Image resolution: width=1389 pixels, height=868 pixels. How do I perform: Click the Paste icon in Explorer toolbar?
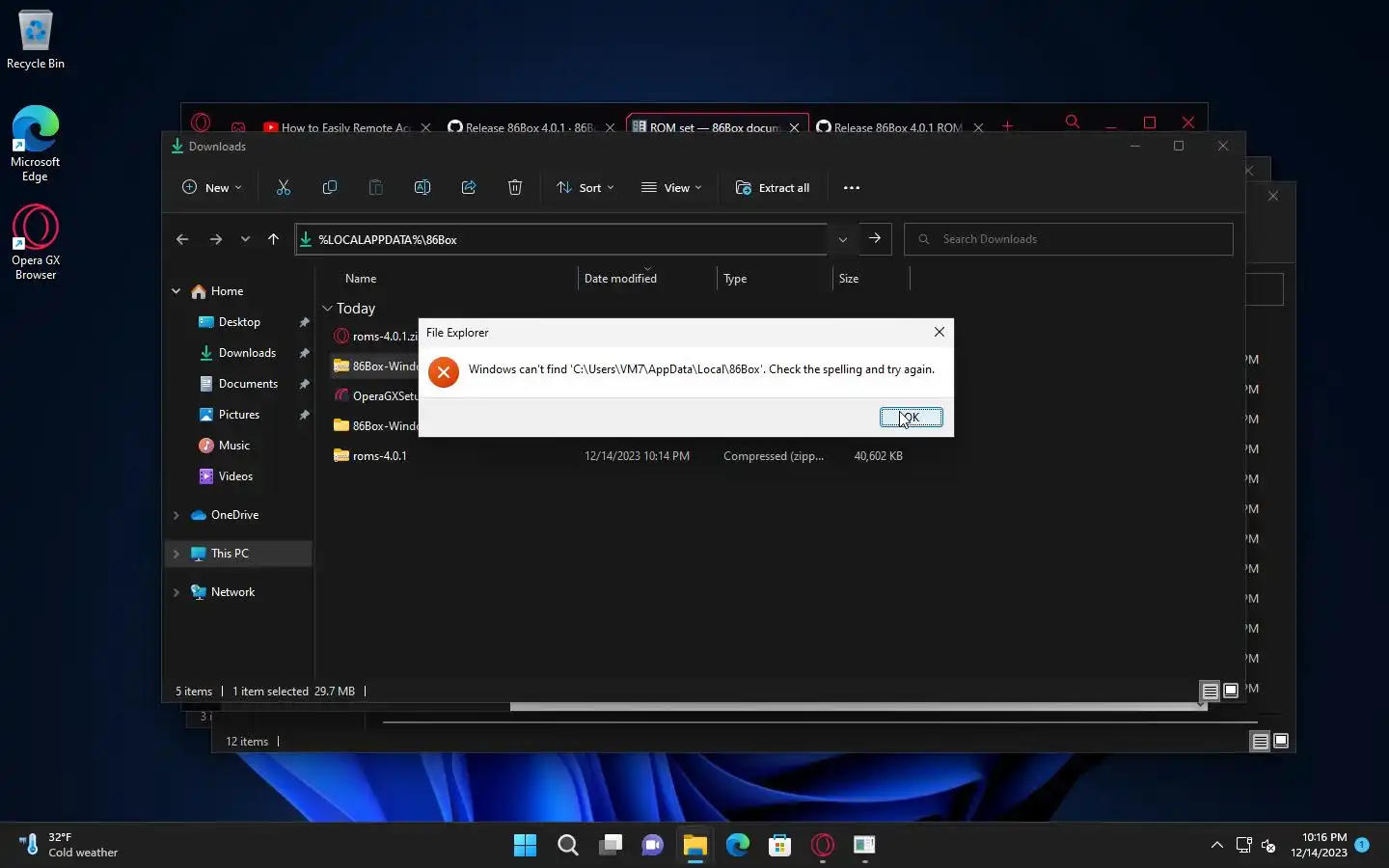click(376, 187)
